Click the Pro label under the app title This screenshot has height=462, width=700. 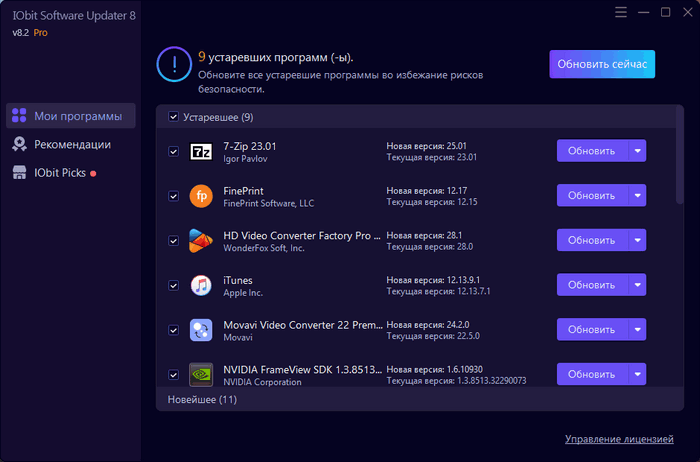point(40,33)
